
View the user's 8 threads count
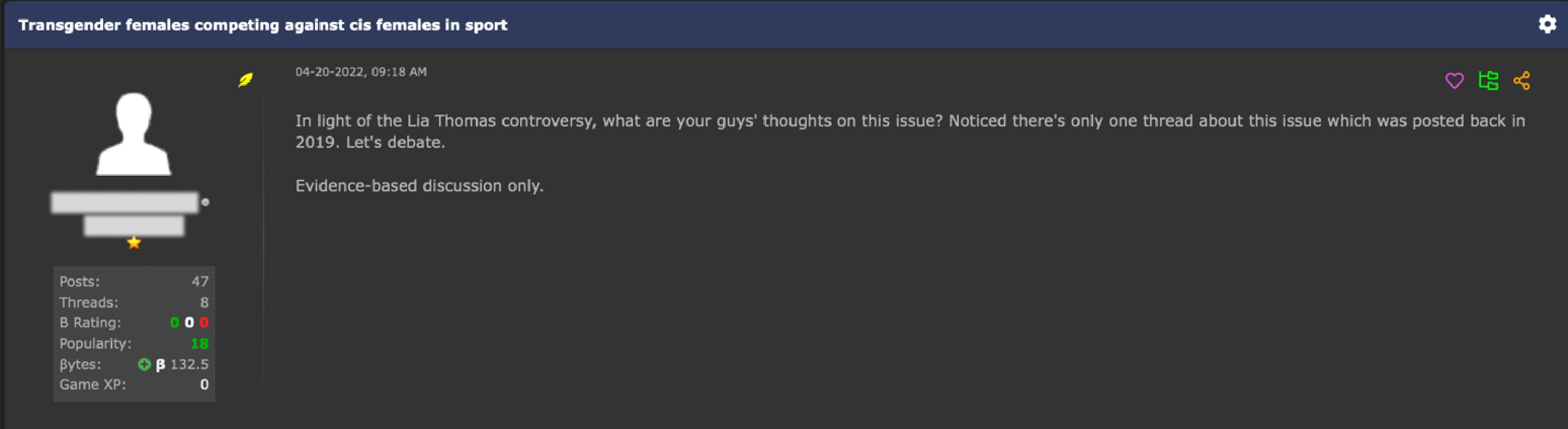pos(204,303)
